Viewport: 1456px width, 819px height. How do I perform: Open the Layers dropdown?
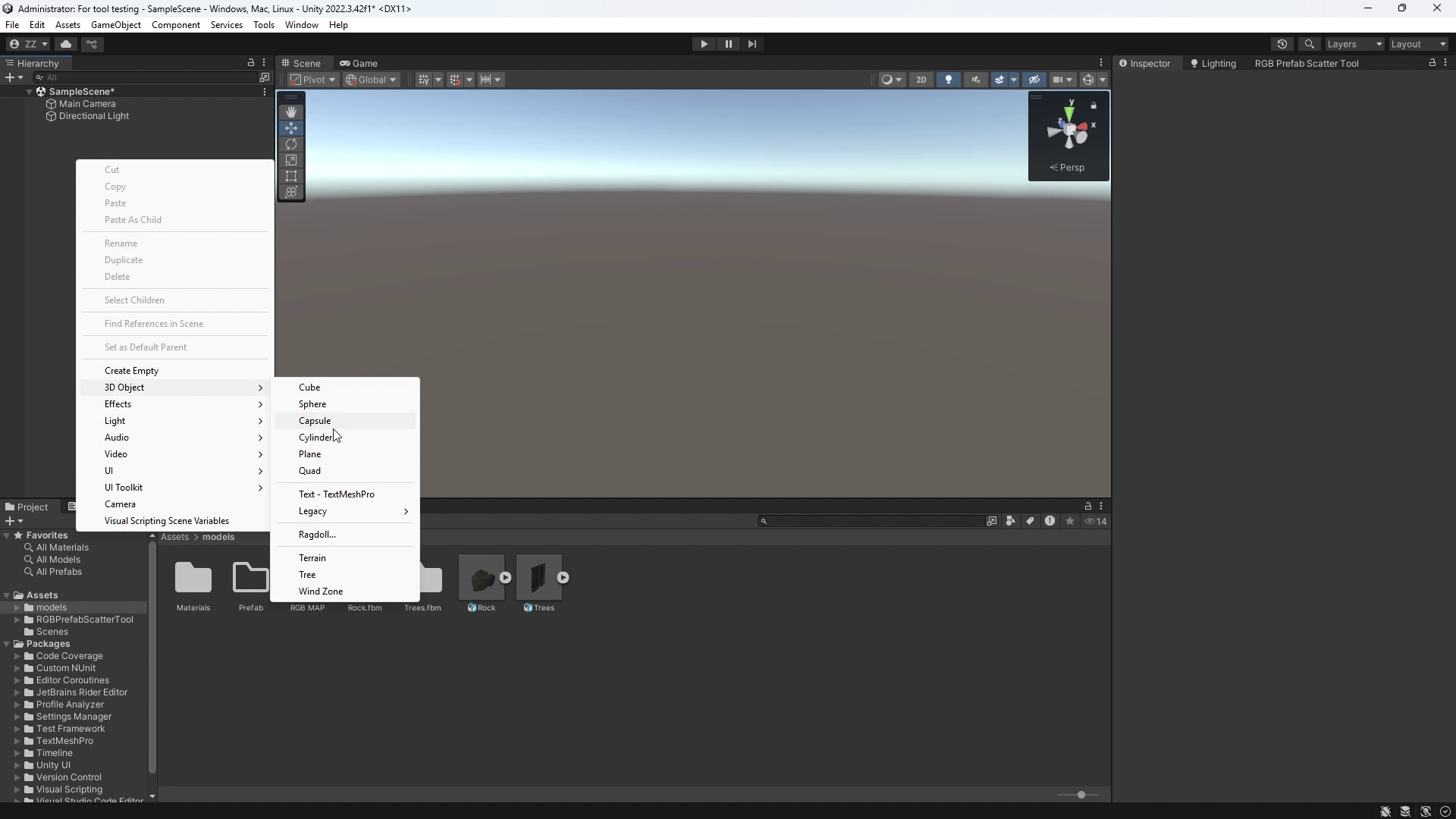(1354, 44)
